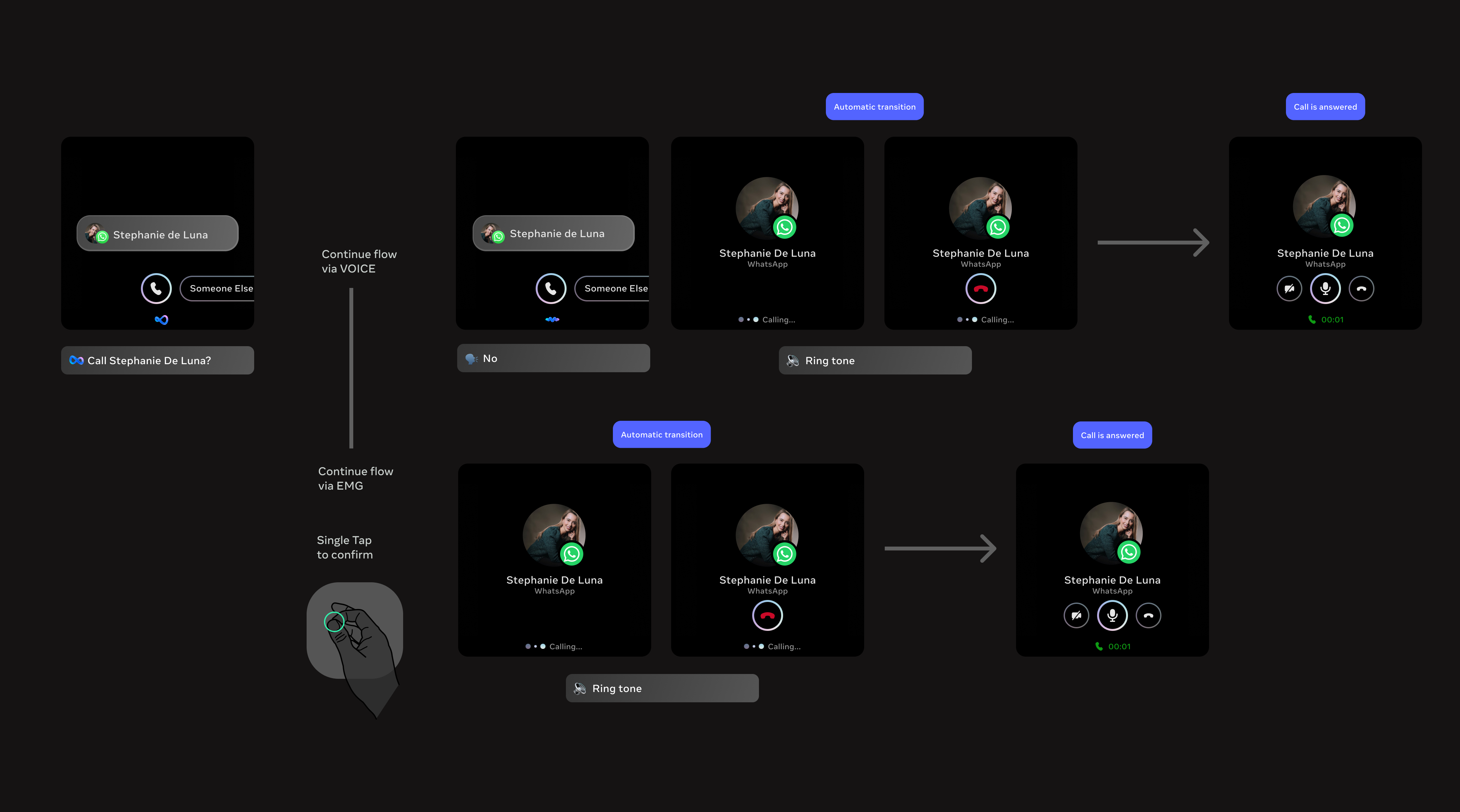Tap the red decline icon in the EMG calling flow
Image resolution: width=1460 pixels, height=812 pixels.
pyautogui.click(x=767, y=615)
